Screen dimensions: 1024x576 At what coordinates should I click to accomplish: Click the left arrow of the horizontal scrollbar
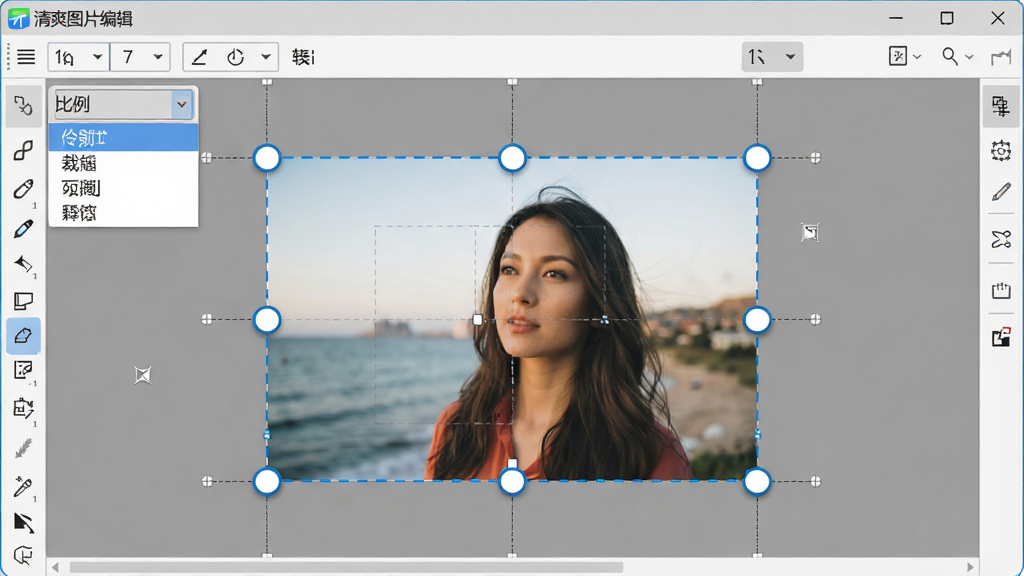pos(55,567)
